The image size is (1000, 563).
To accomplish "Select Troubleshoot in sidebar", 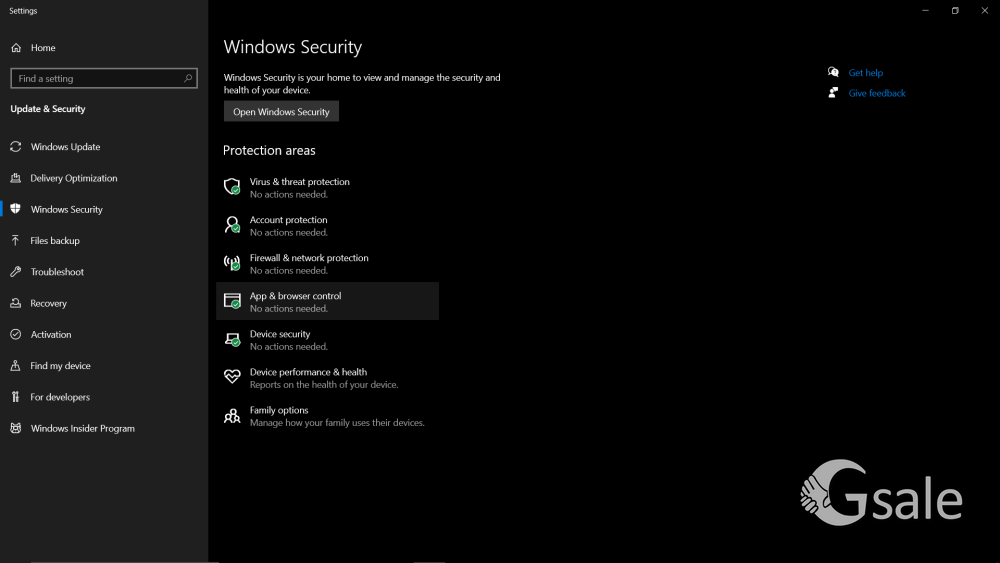I will [x=57, y=272].
